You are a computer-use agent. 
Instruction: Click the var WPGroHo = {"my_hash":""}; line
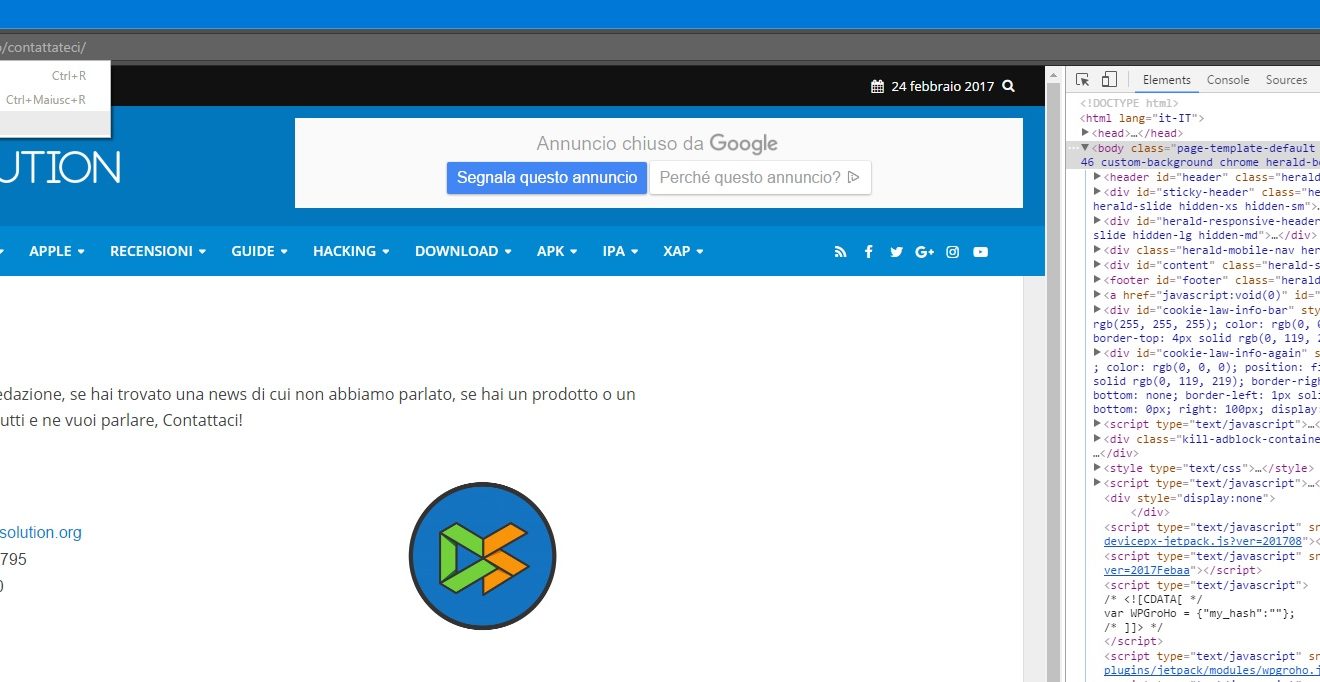[x=1200, y=614]
